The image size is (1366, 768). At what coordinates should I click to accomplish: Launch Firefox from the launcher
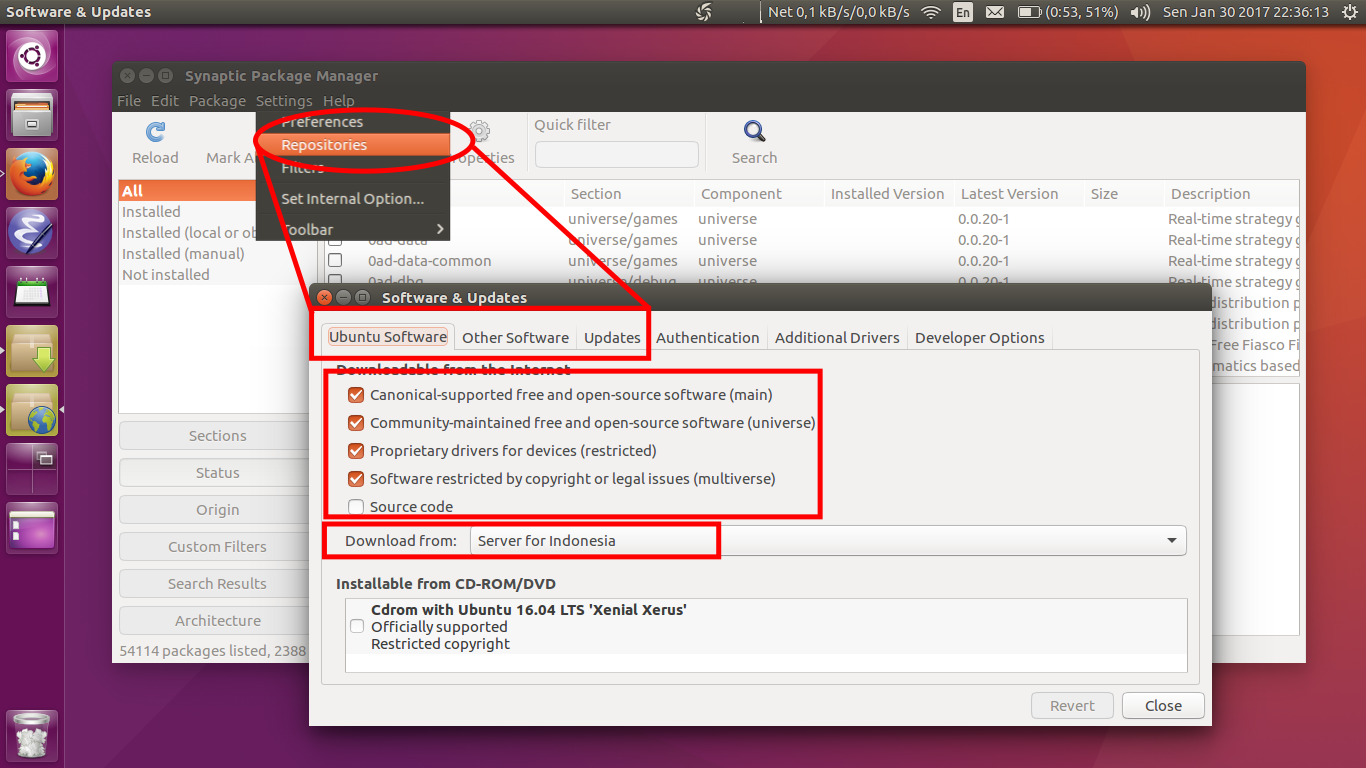pos(32,174)
